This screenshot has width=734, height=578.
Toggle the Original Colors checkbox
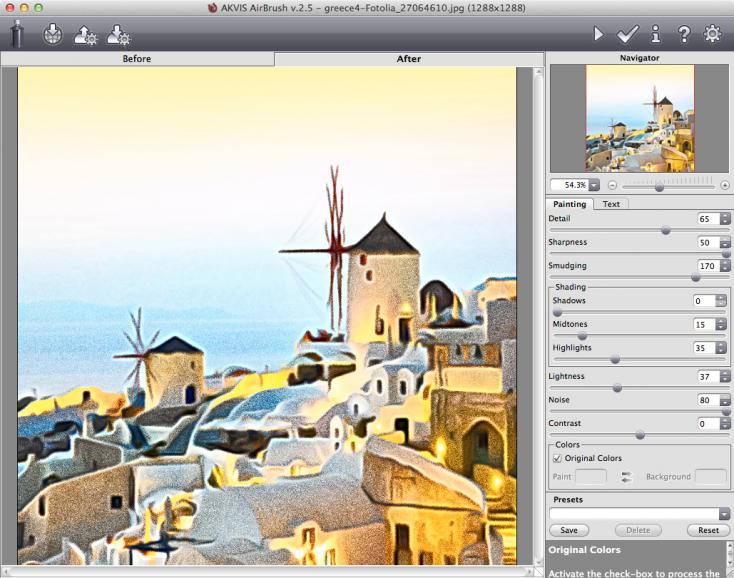tap(557, 458)
